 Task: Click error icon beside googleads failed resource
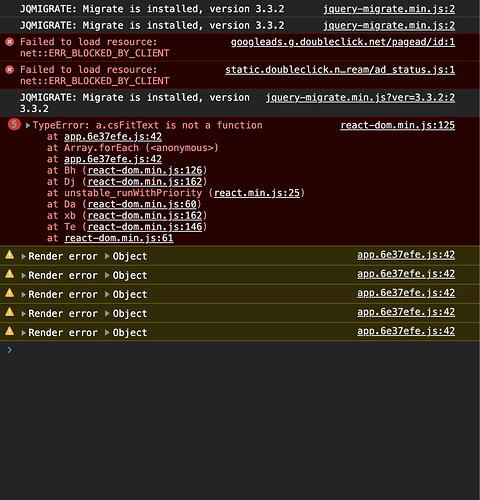point(10,42)
